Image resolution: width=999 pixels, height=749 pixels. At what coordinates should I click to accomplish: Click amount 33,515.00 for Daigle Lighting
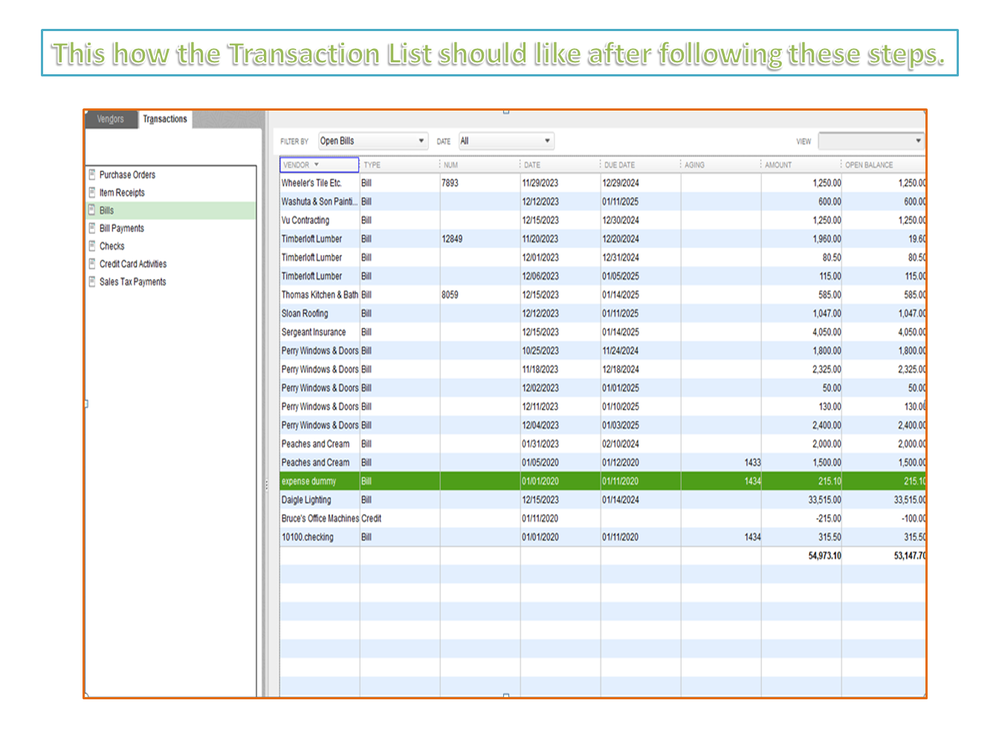point(824,500)
